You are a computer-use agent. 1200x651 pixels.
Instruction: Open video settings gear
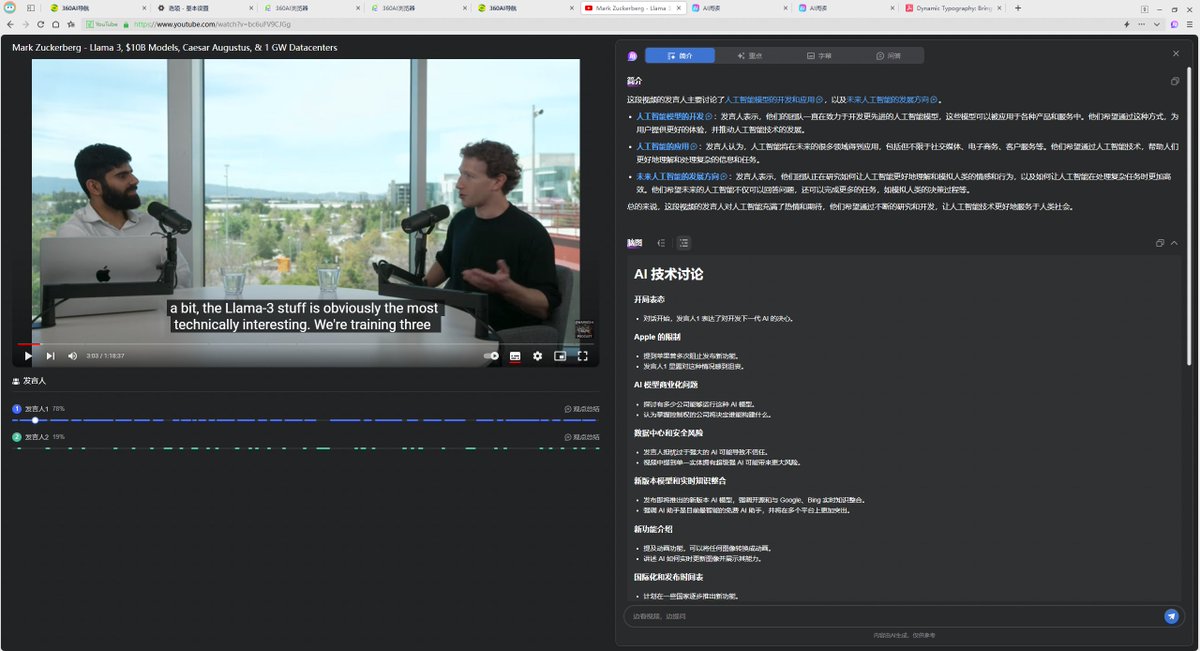click(x=537, y=356)
